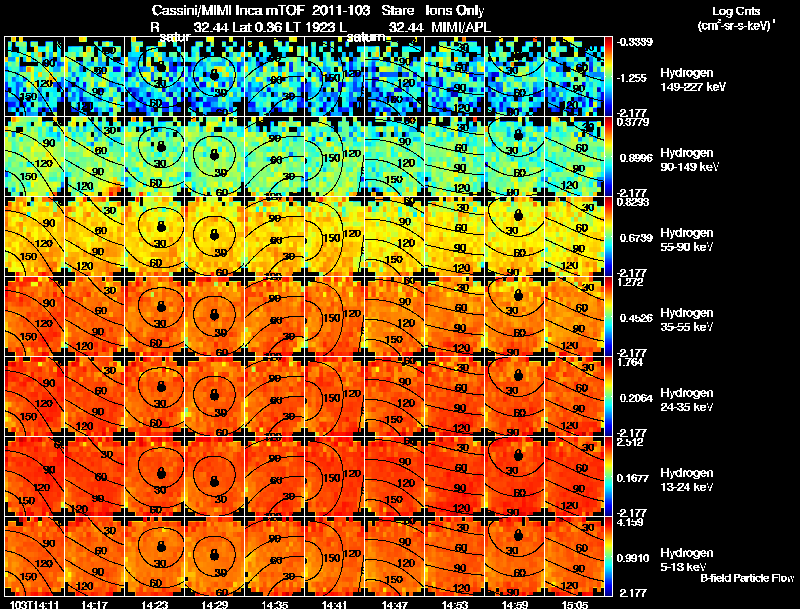Viewport: 800px width, 609px height.
Task: Click the -0.3359 colorbar maximum value
Action: [635, 42]
